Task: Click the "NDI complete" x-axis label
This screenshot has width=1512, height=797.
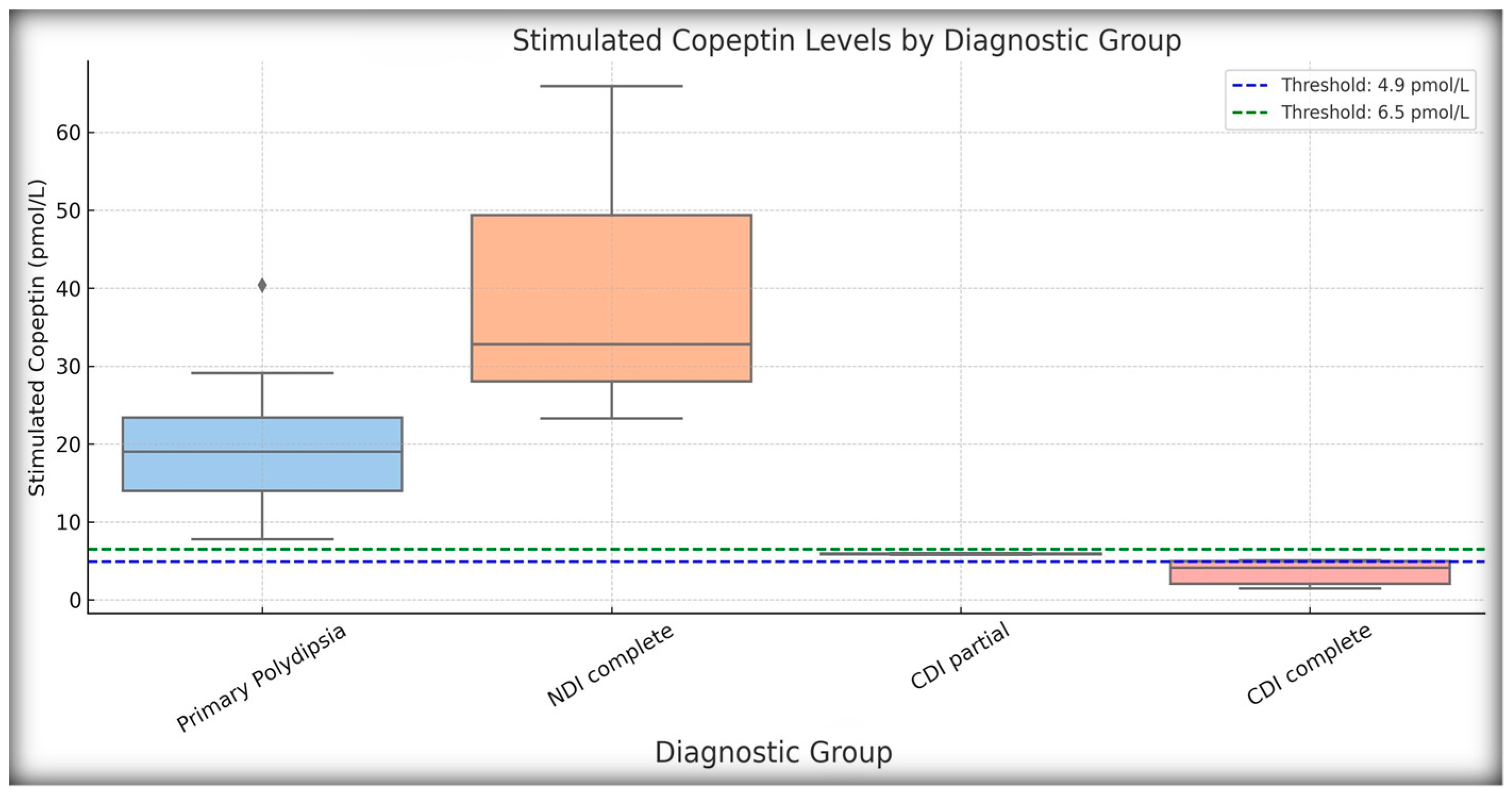Action: click(x=610, y=666)
